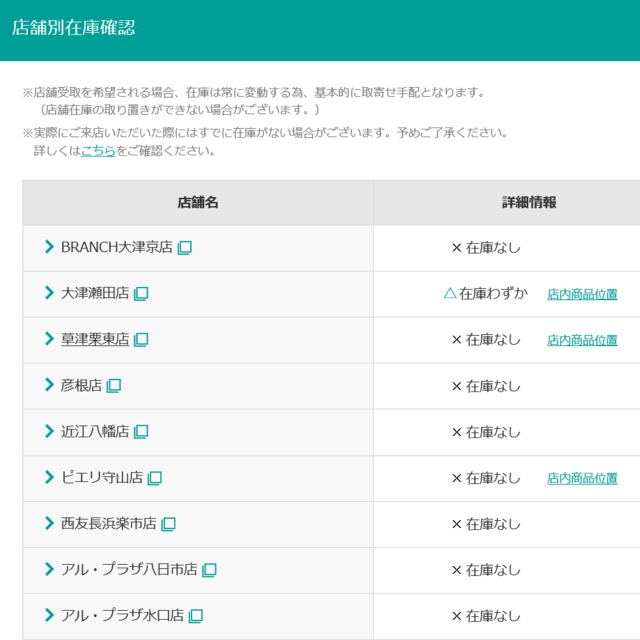
Task: Open the new-window icon beside BRANCH大津京店
Action: pos(184,248)
